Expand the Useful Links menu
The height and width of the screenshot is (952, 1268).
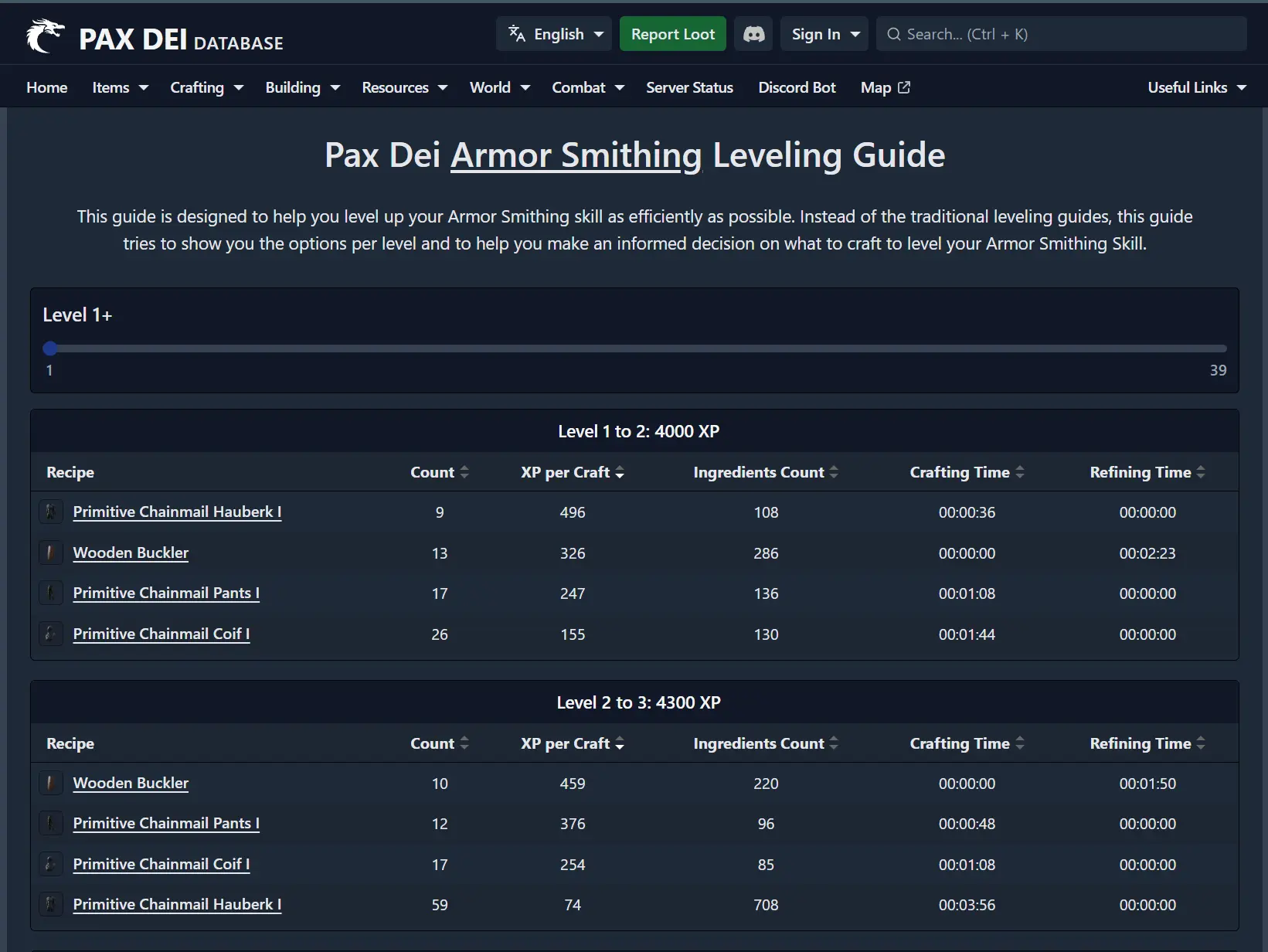1196,87
